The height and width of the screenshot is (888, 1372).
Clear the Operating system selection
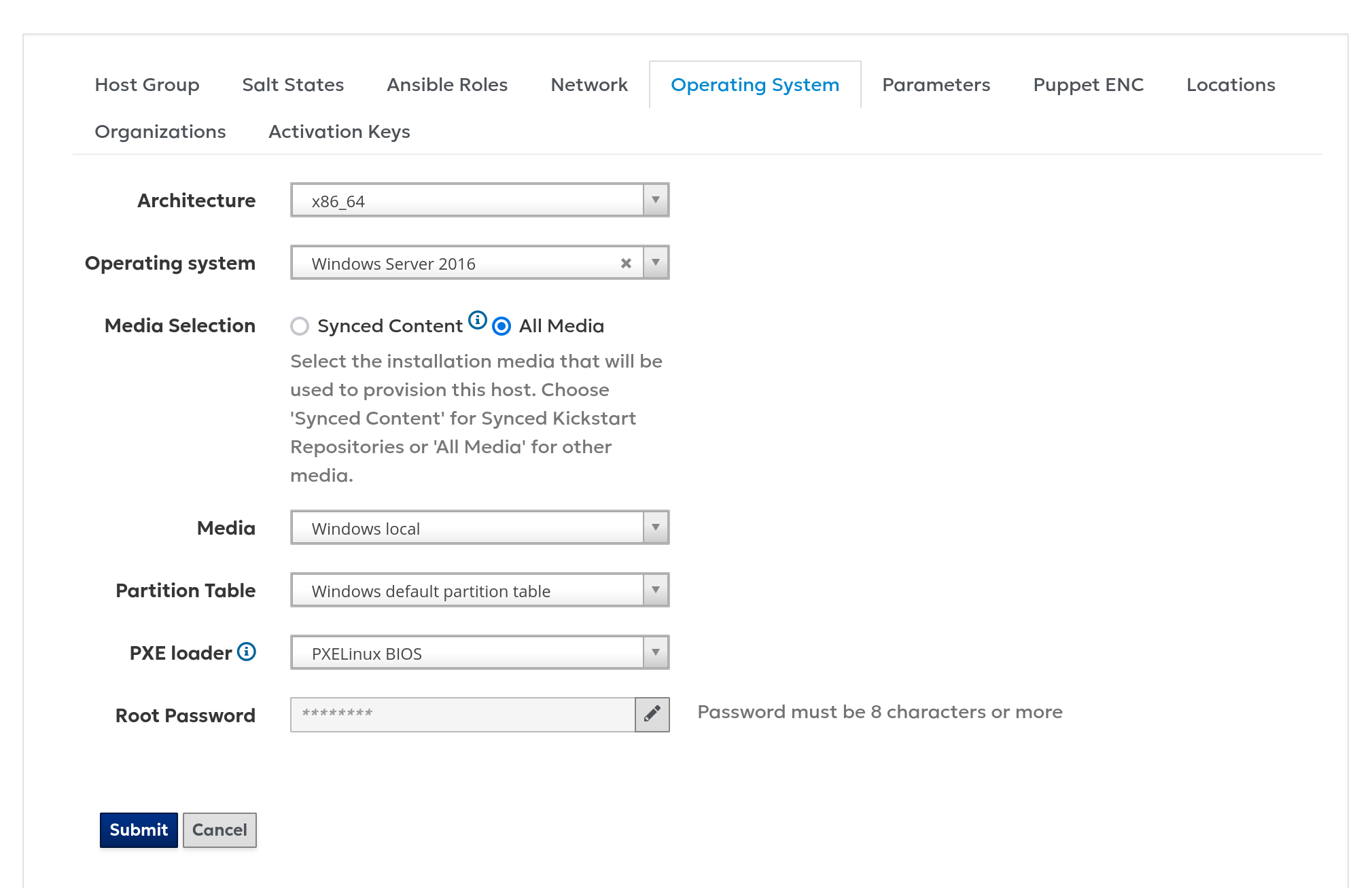pos(624,262)
